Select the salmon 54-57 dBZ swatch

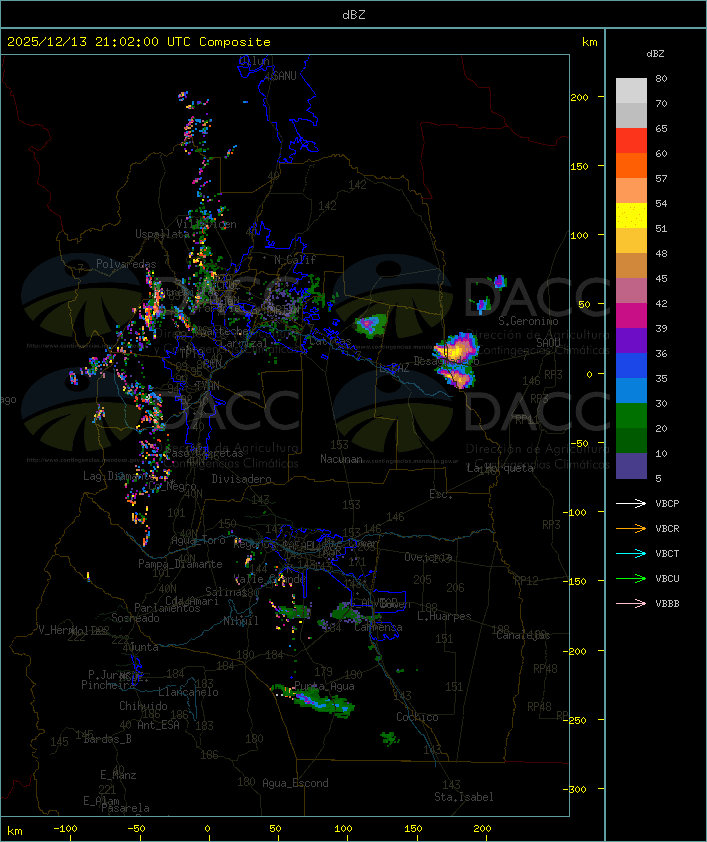pos(631,191)
